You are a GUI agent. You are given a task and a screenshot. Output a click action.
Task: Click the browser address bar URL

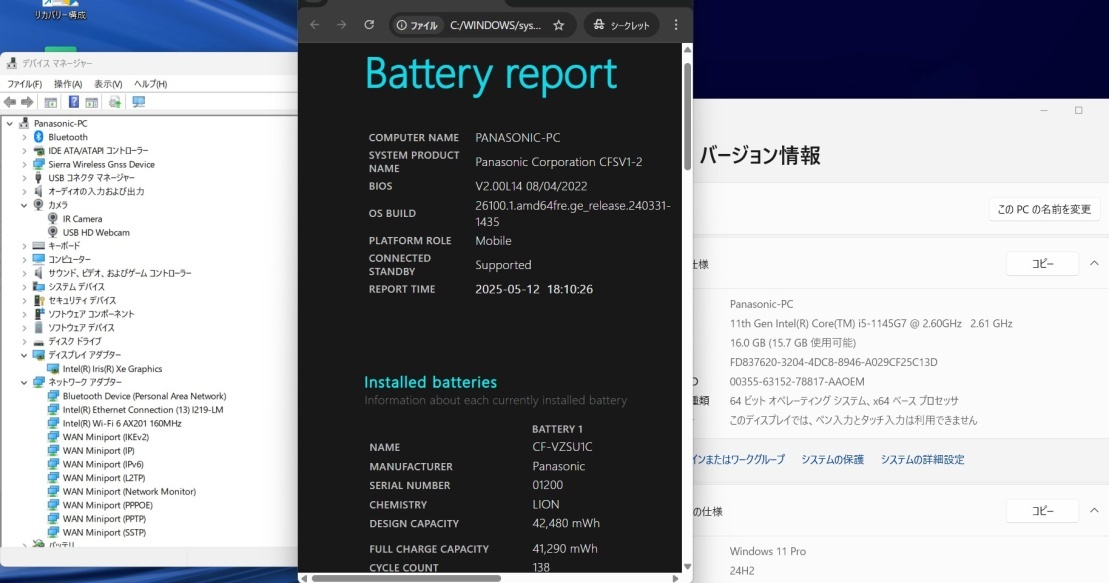coord(495,25)
